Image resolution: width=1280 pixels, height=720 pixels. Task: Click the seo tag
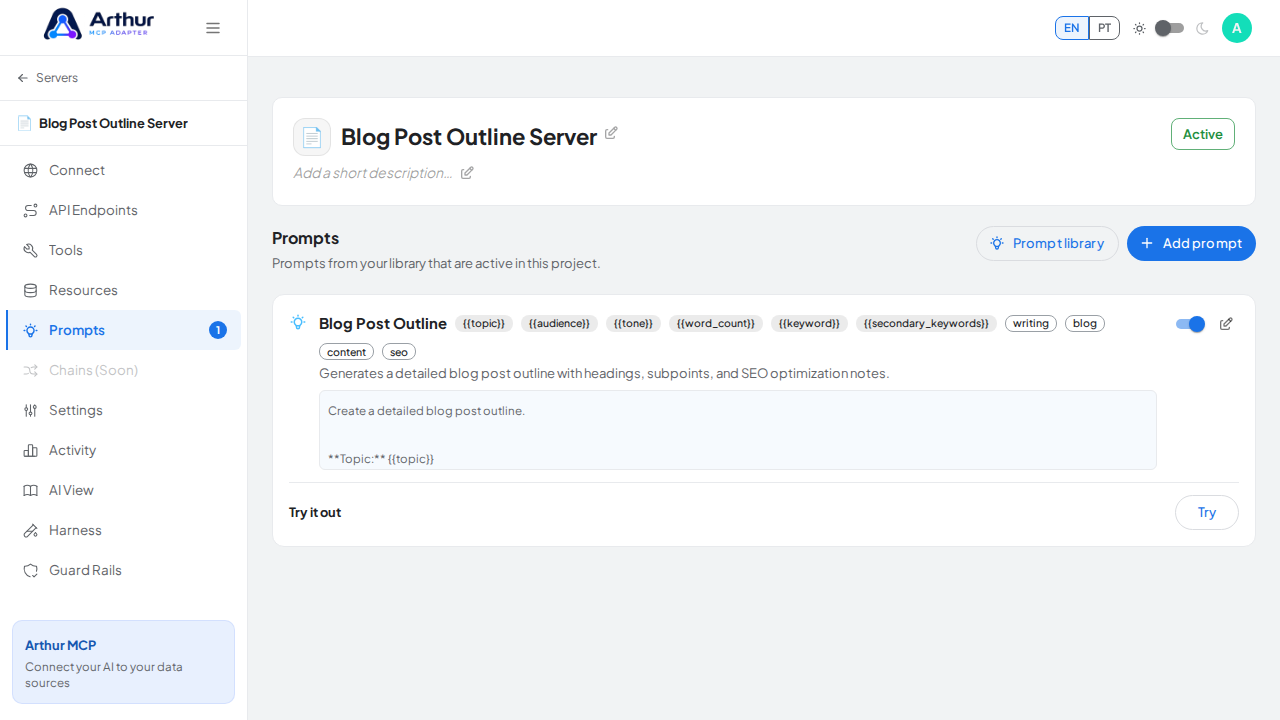click(399, 352)
